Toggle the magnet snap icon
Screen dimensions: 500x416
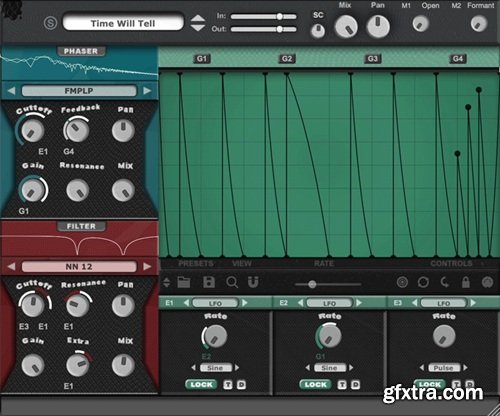point(253,282)
